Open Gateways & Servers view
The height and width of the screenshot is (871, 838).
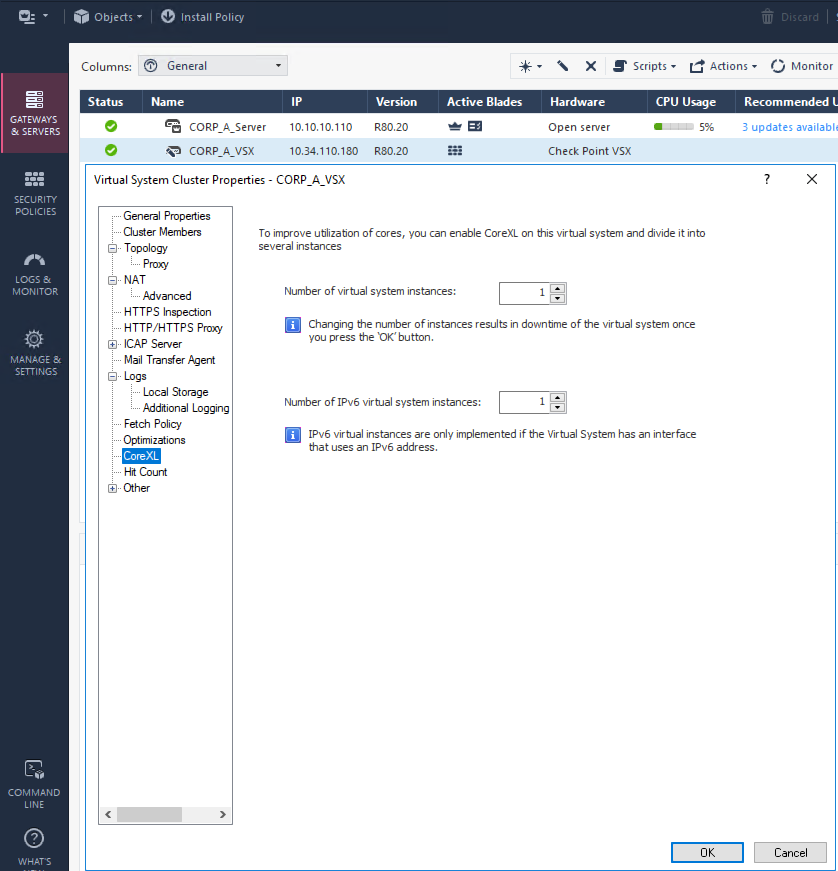pyautogui.click(x=34, y=113)
